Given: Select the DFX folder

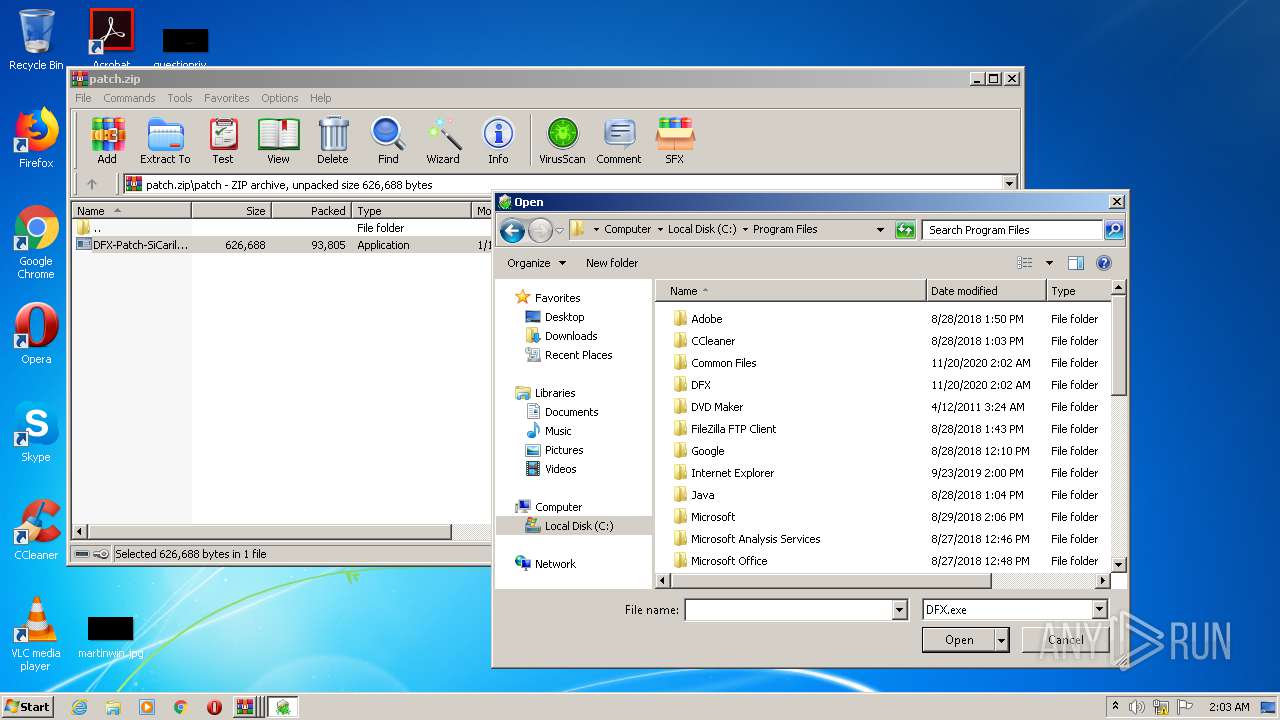Looking at the screenshot, I should pyautogui.click(x=701, y=385).
